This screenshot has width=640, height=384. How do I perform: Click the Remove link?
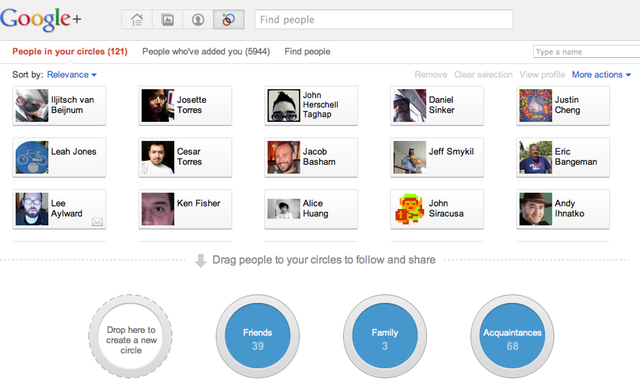[x=431, y=75]
